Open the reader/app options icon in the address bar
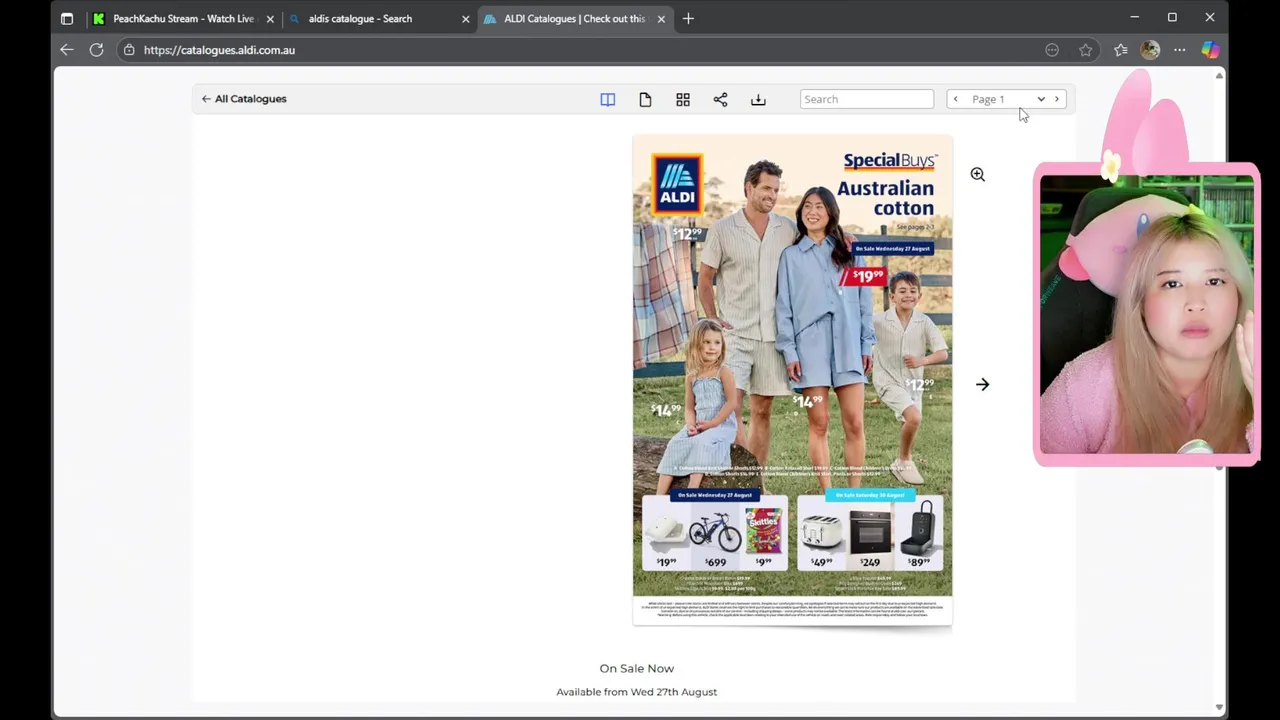This screenshot has width=1280, height=720. point(1052,50)
